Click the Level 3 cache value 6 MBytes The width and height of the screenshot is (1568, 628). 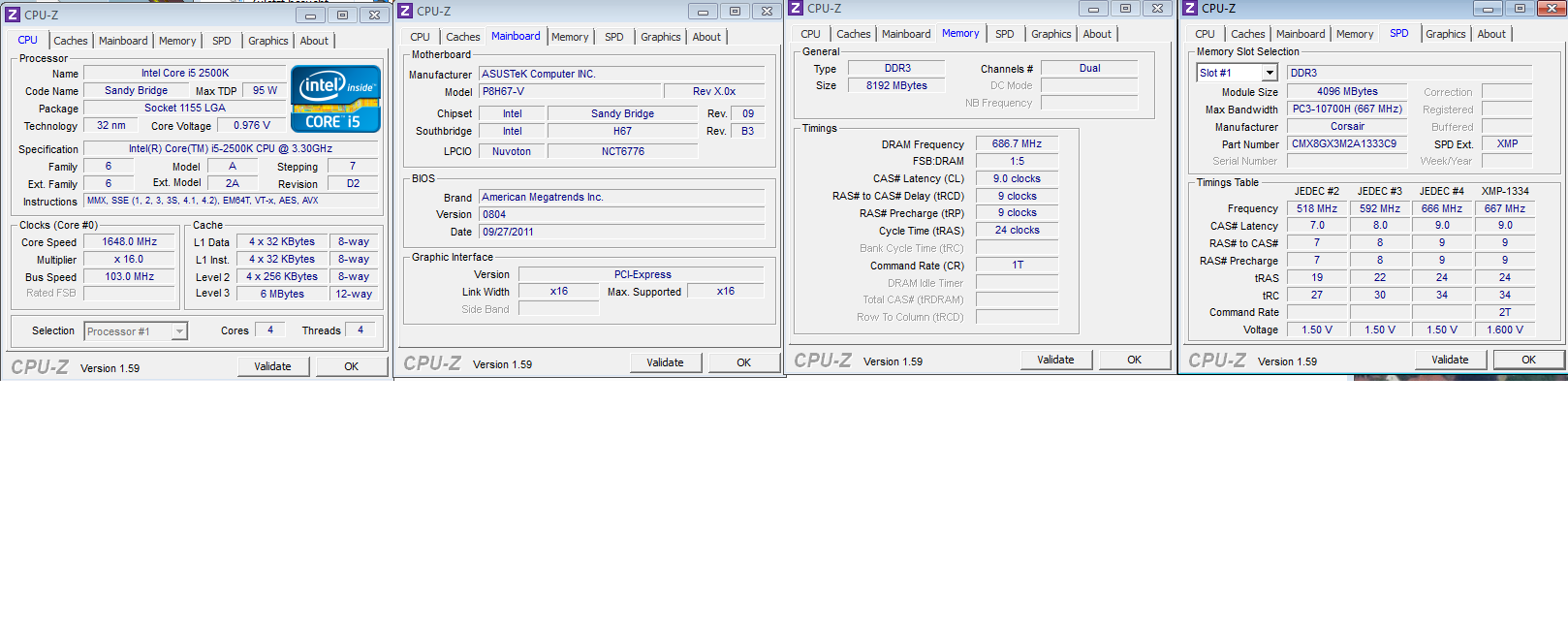point(282,294)
